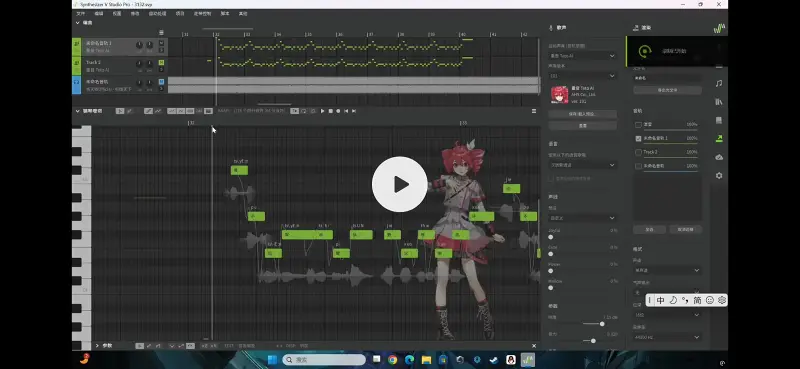Open the library panel in sidebar

719,102
